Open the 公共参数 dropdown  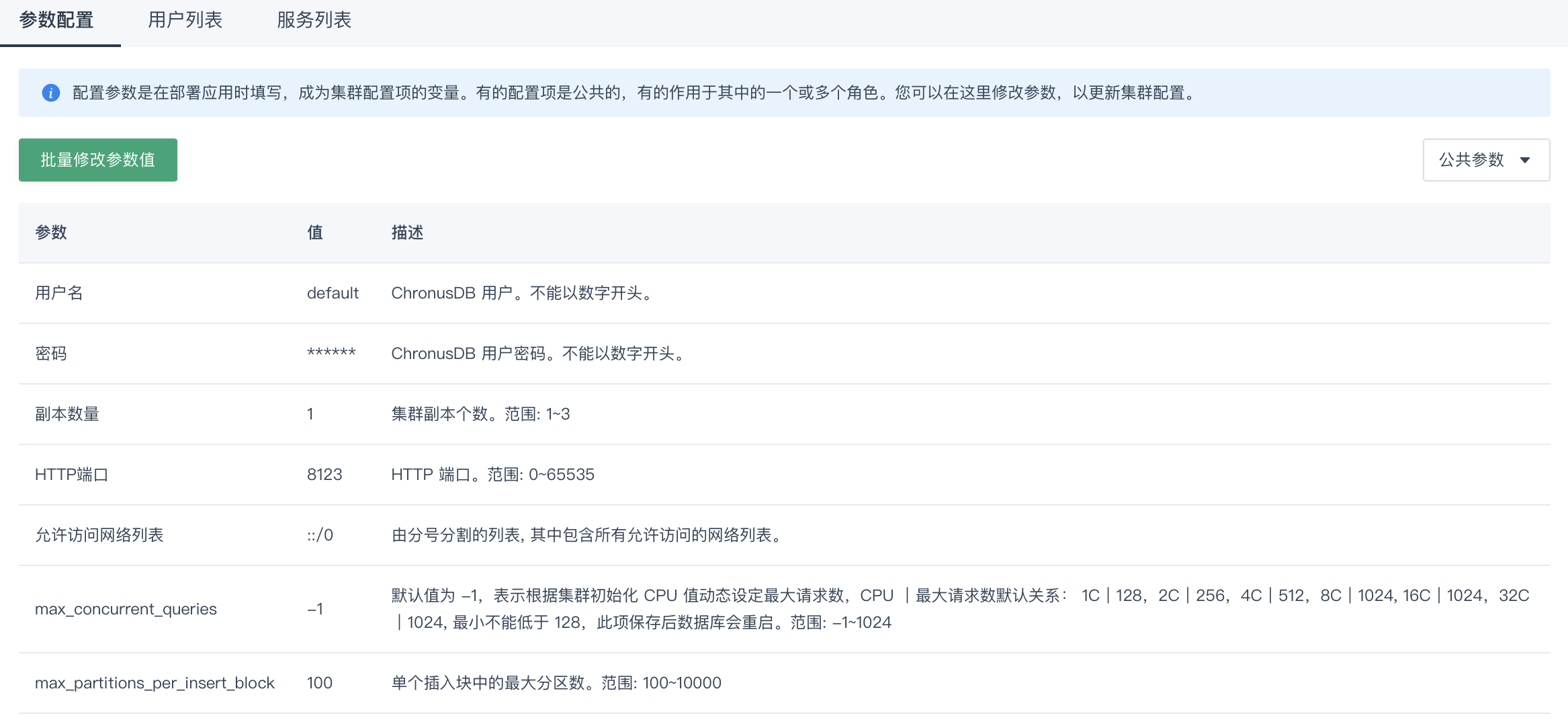pyautogui.click(x=1486, y=160)
